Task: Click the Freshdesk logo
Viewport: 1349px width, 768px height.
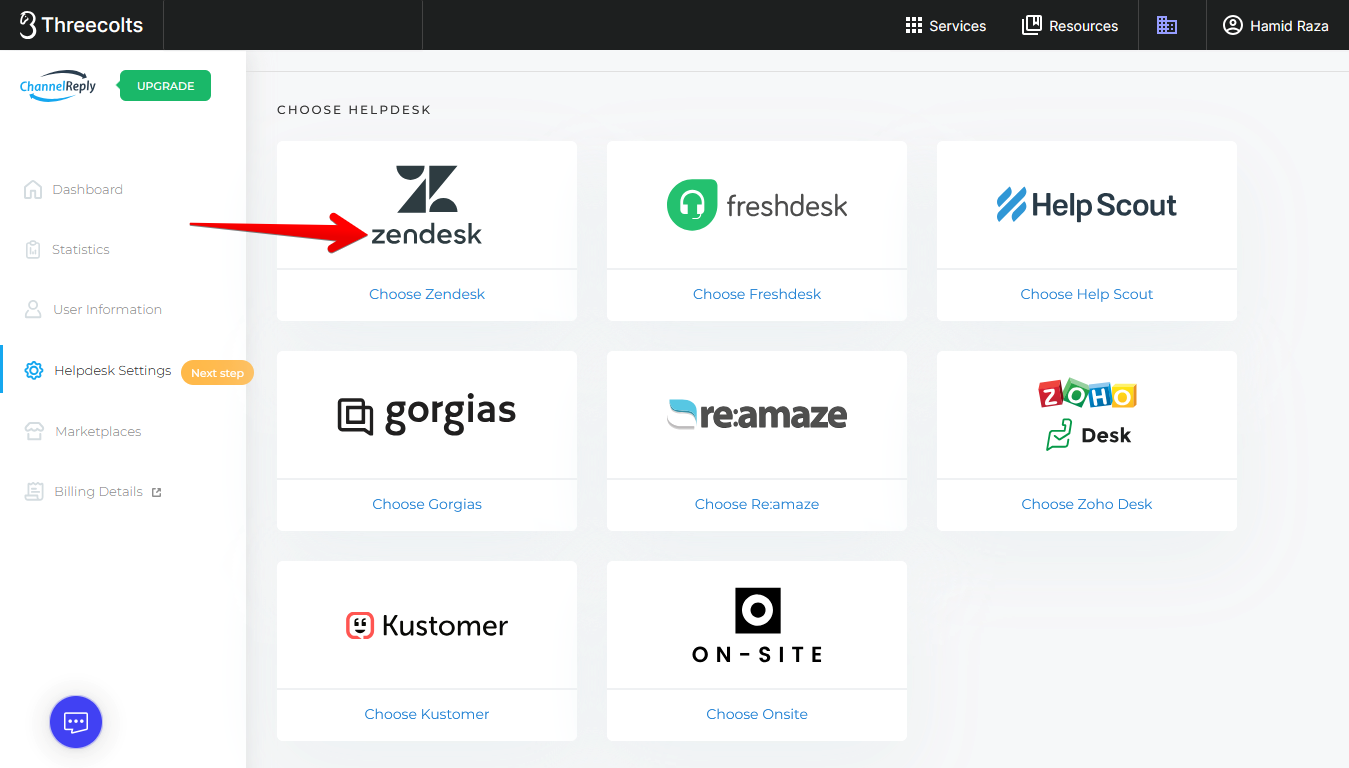Action: point(757,205)
